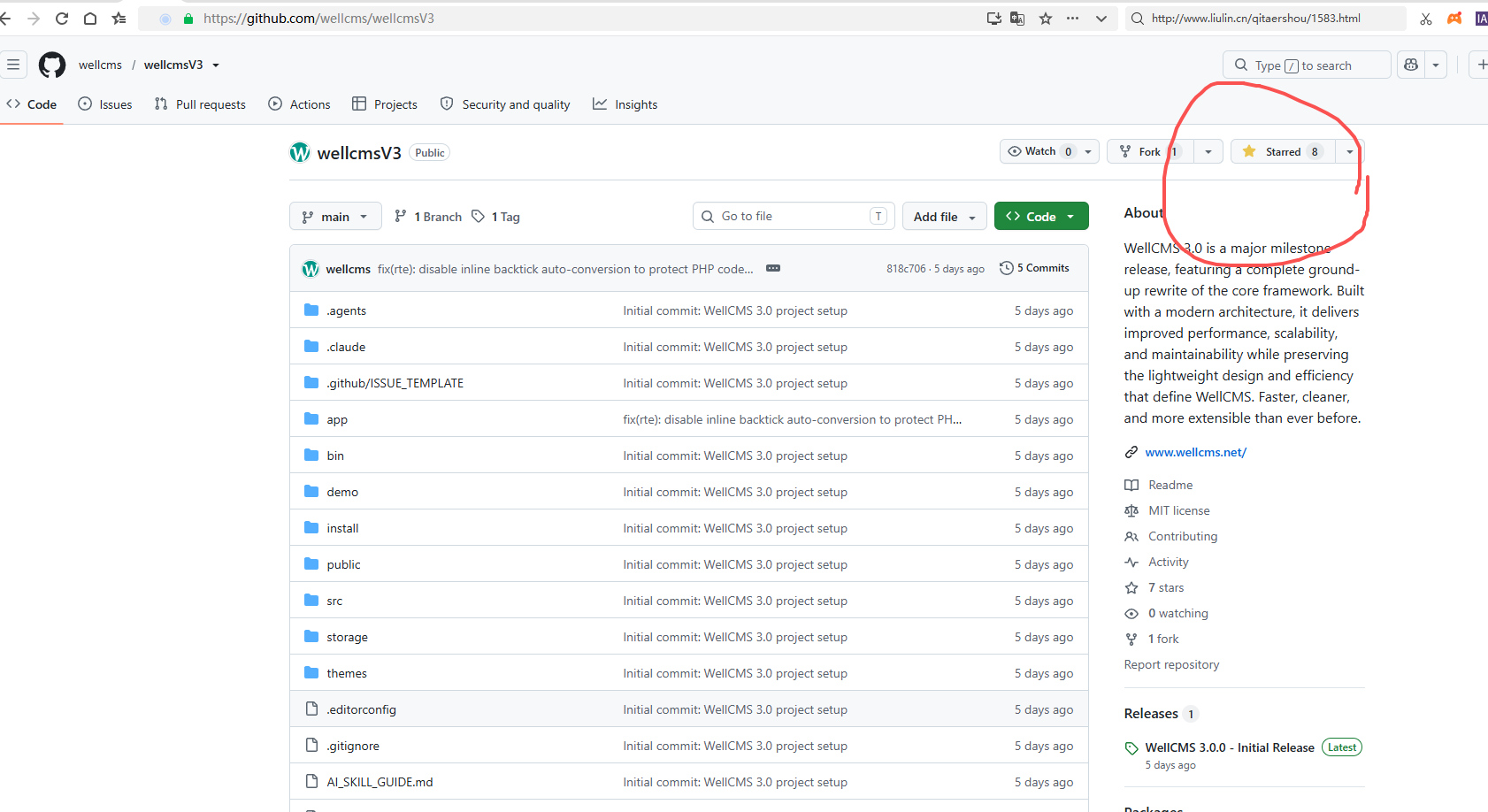Image resolution: width=1488 pixels, height=812 pixels.
Task: Expand commit message ellipsis icon
Action: [773, 268]
